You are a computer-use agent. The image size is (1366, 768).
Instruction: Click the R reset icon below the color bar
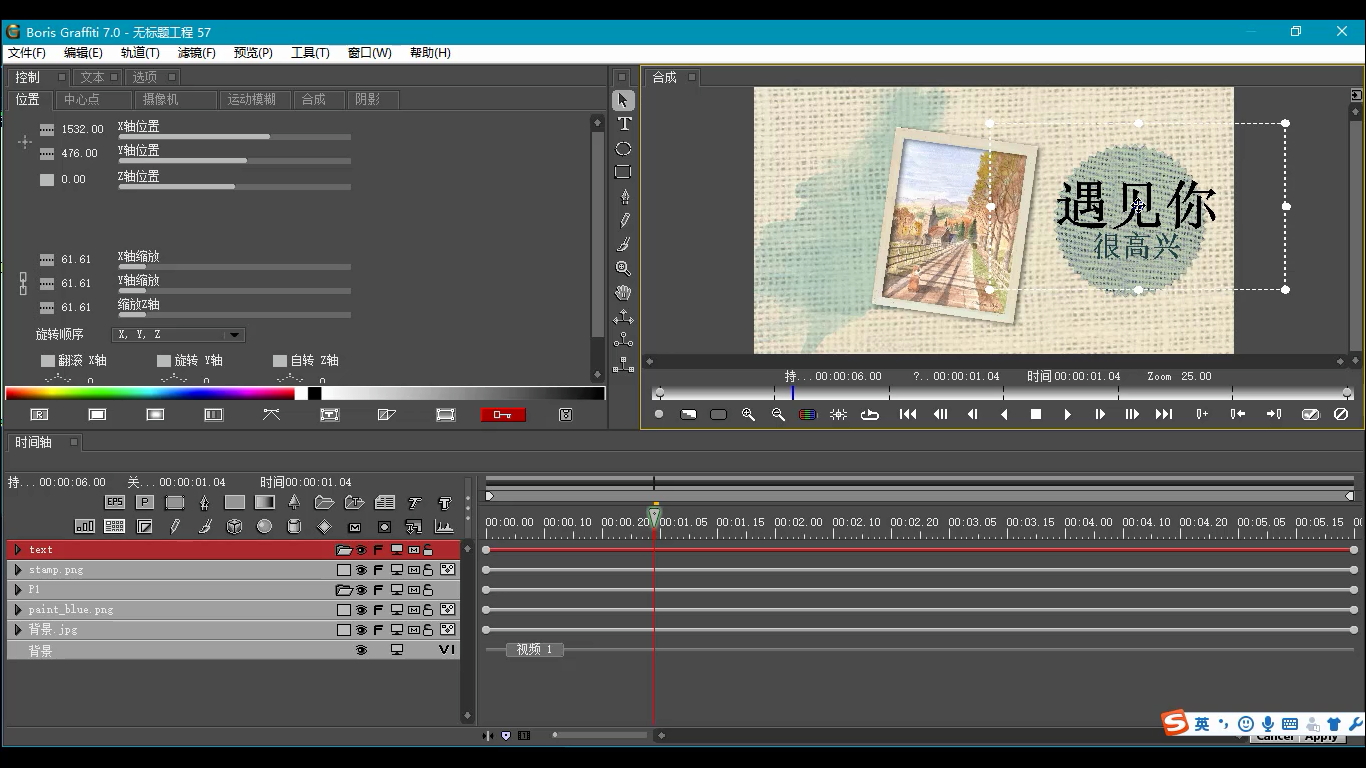[39, 414]
